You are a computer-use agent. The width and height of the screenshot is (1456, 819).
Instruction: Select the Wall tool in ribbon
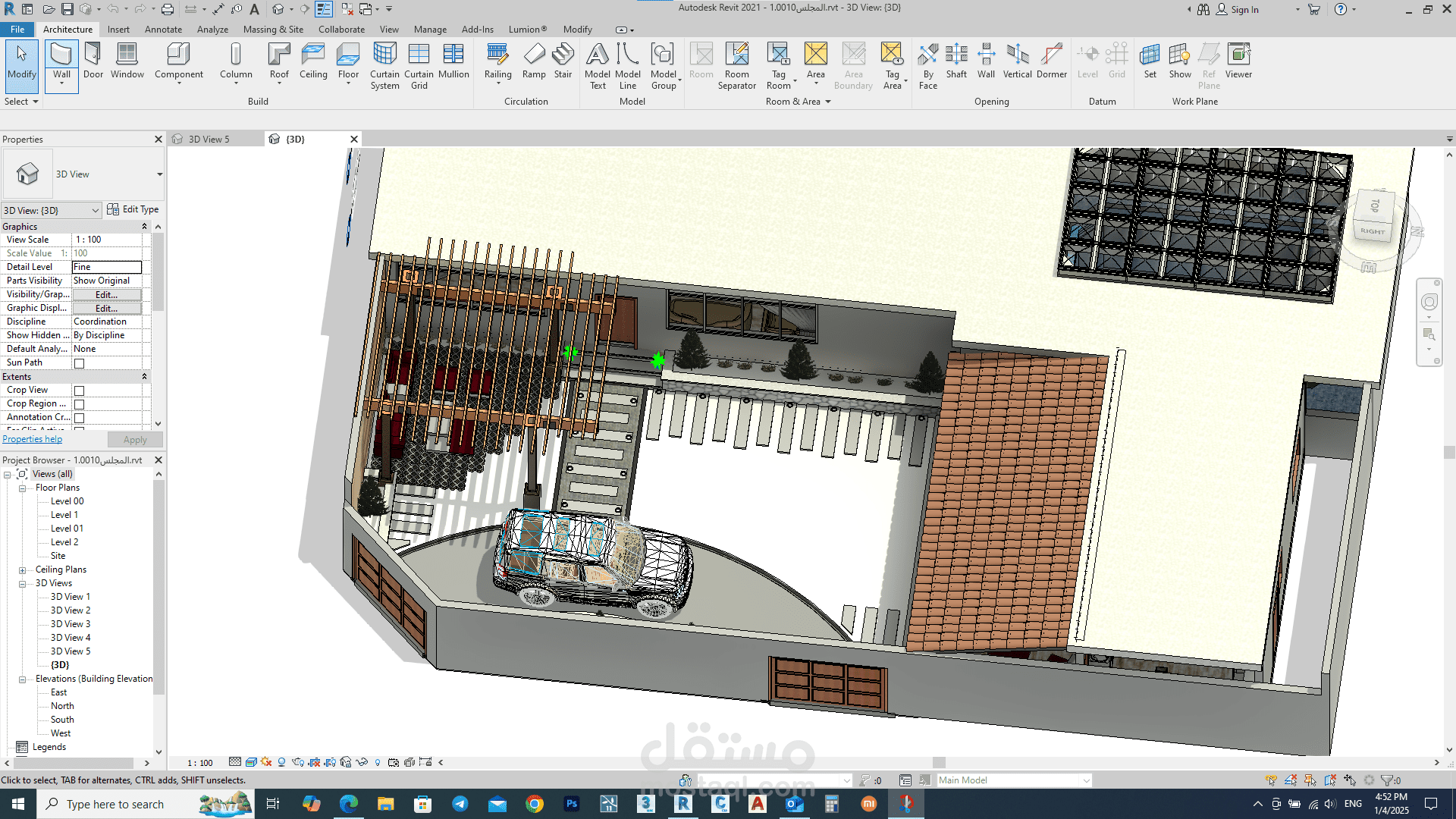tap(61, 55)
